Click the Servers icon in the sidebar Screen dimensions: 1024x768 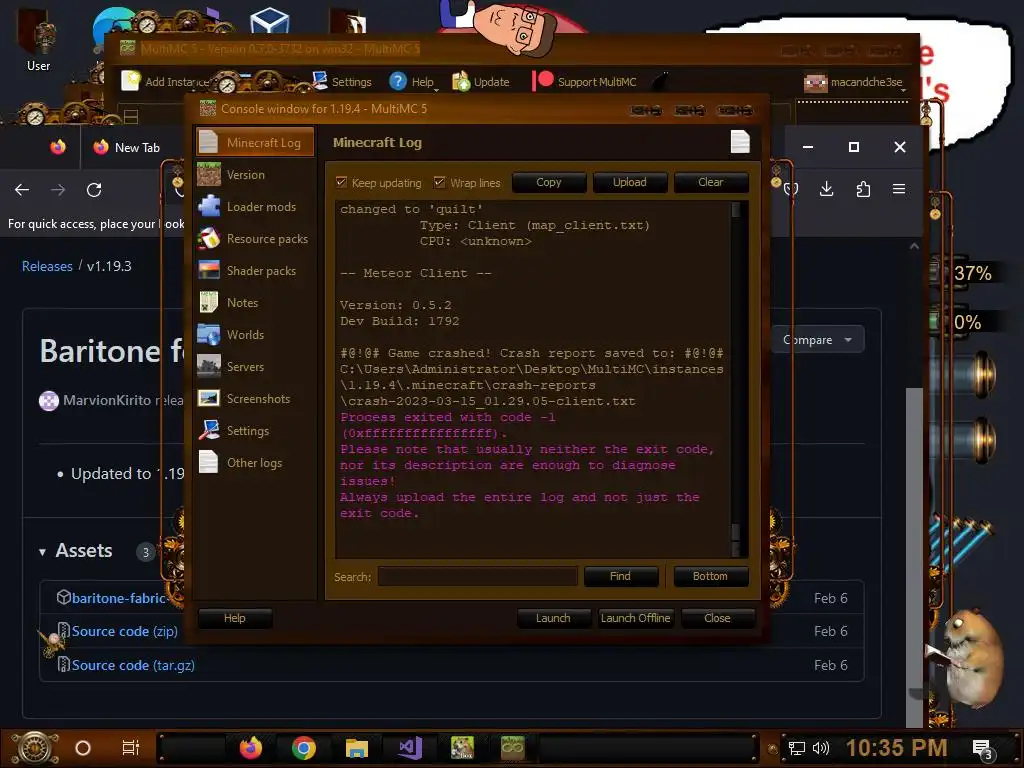click(208, 366)
